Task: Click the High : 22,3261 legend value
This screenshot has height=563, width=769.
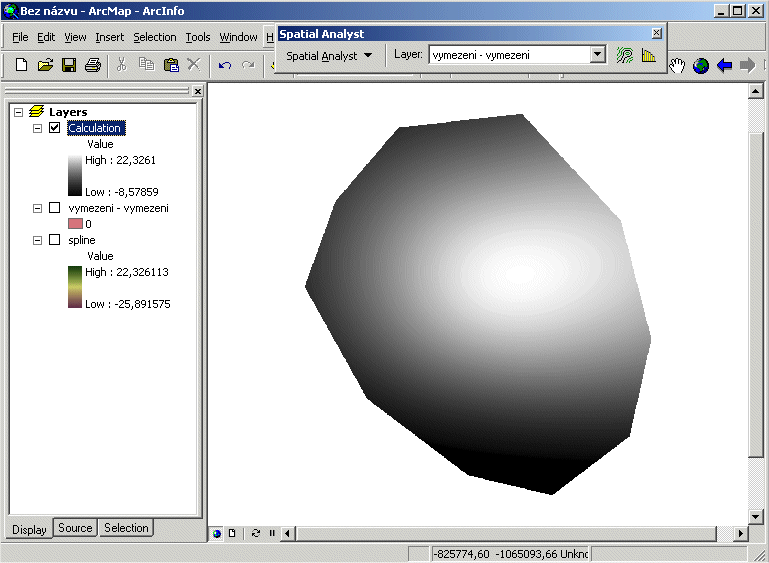Action: click(120, 160)
